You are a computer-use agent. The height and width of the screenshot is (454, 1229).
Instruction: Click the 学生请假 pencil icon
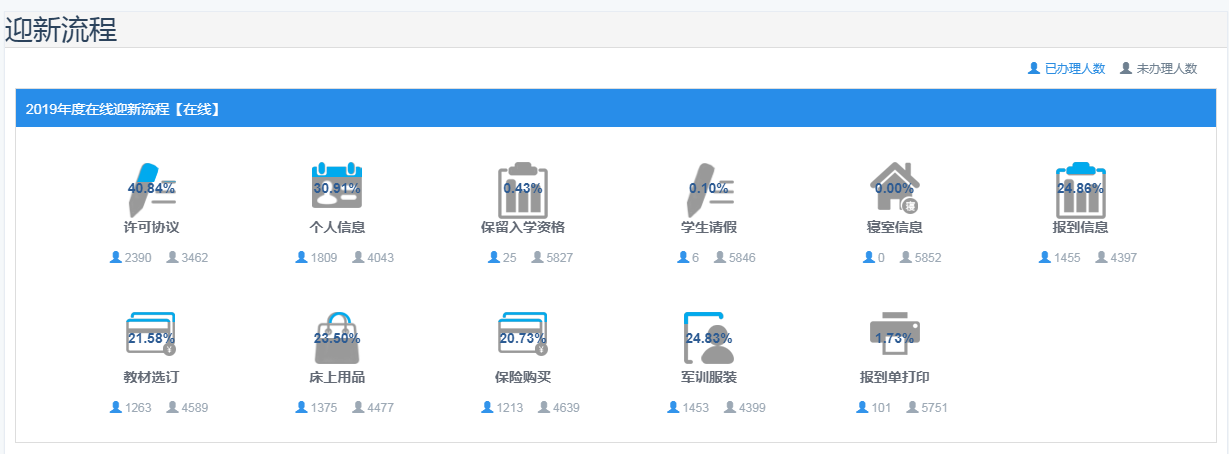tap(709, 186)
